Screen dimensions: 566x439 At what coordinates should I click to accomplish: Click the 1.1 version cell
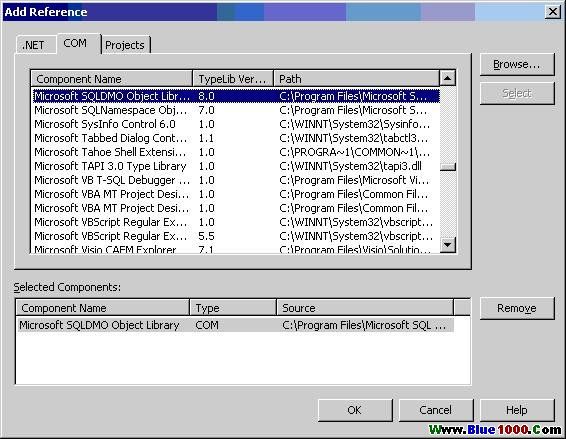(206, 138)
